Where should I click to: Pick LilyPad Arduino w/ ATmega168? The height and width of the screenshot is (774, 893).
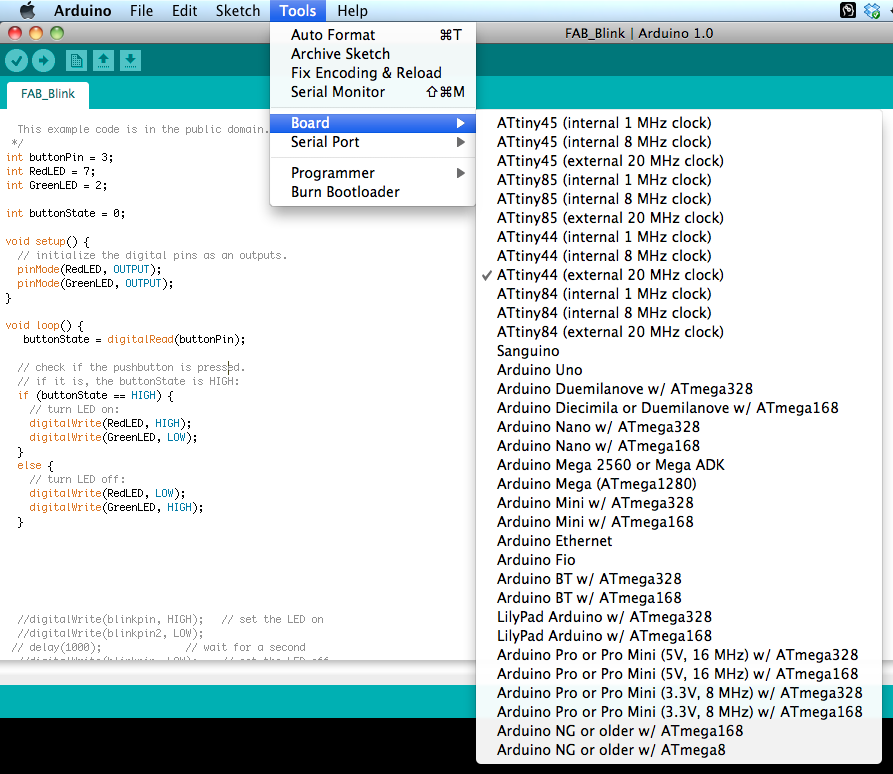pyautogui.click(x=678, y=636)
